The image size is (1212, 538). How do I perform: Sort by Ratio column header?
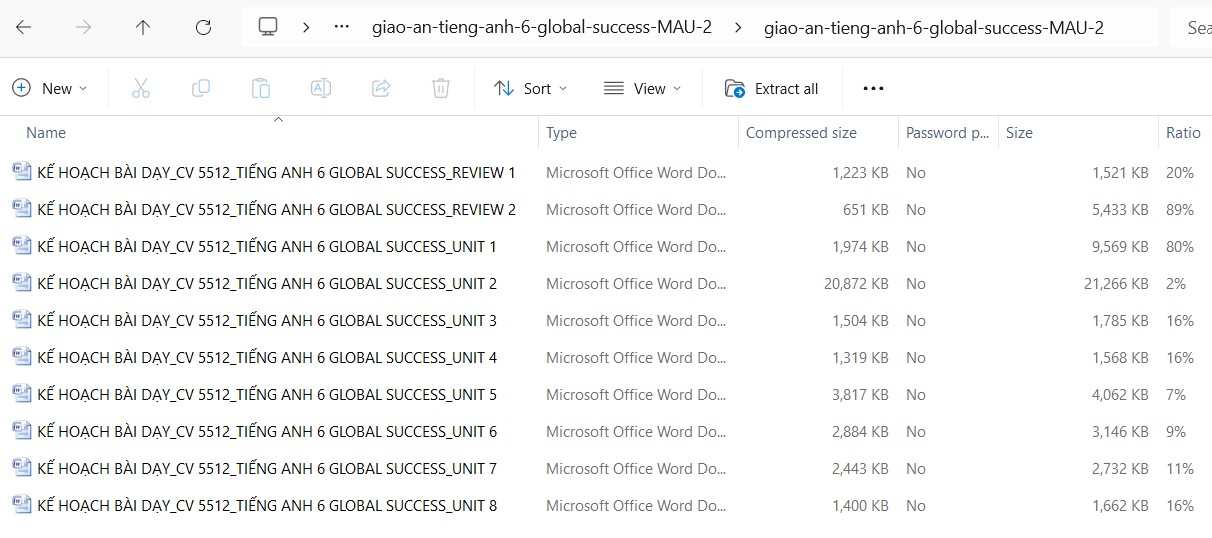point(1183,132)
